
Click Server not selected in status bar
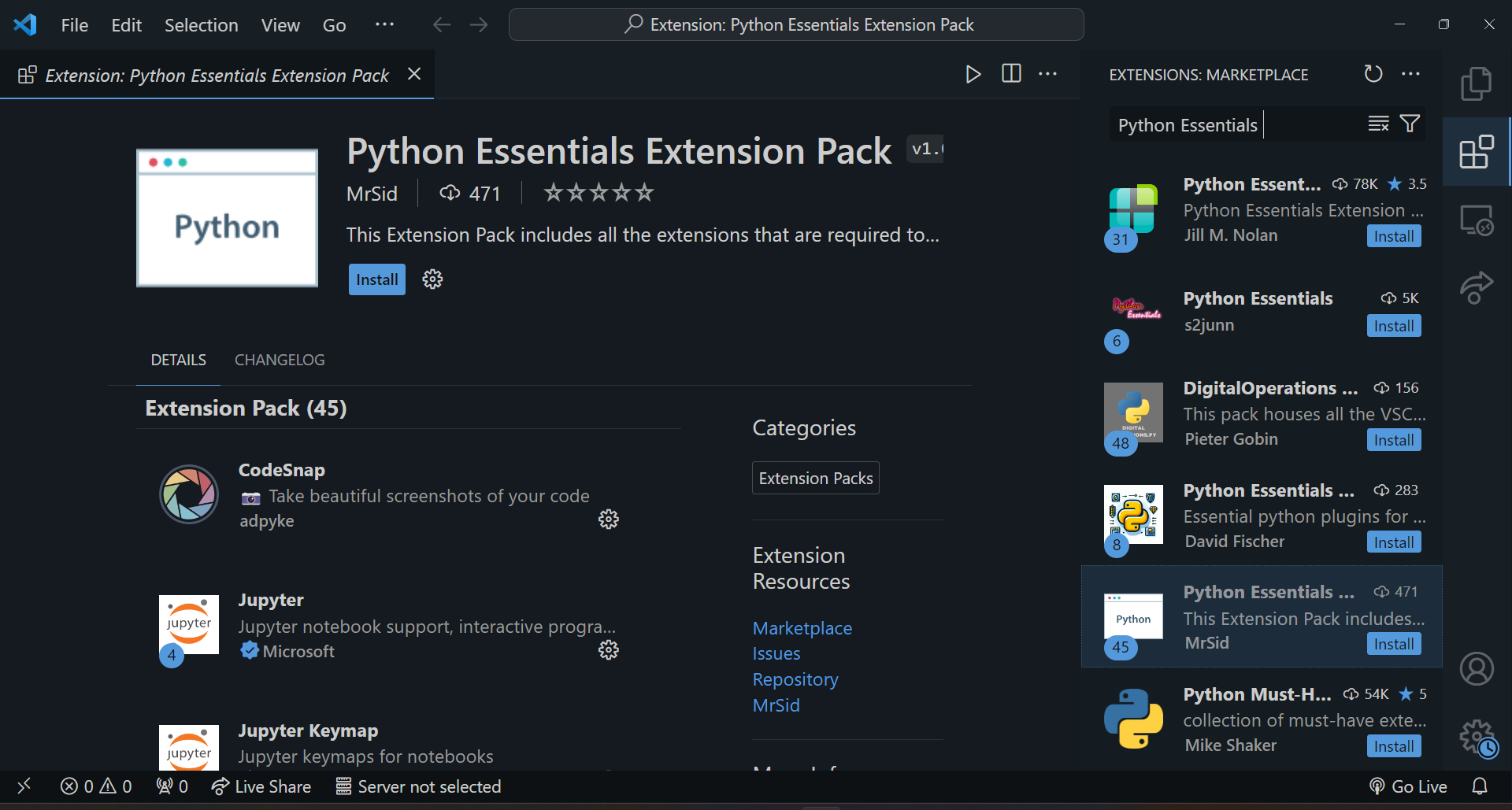[418, 786]
